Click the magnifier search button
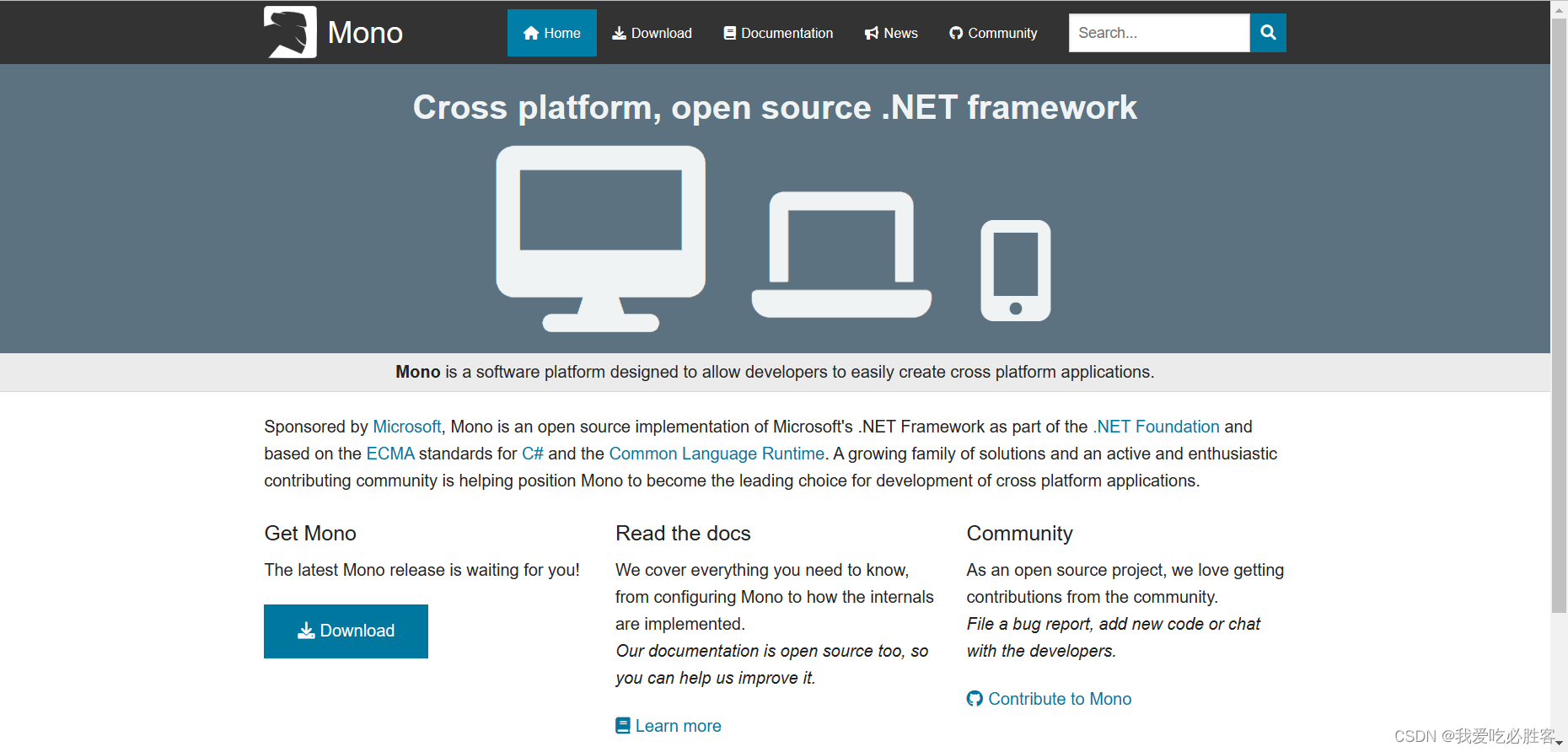This screenshot has width=1568, height=752. [1268, 33]
